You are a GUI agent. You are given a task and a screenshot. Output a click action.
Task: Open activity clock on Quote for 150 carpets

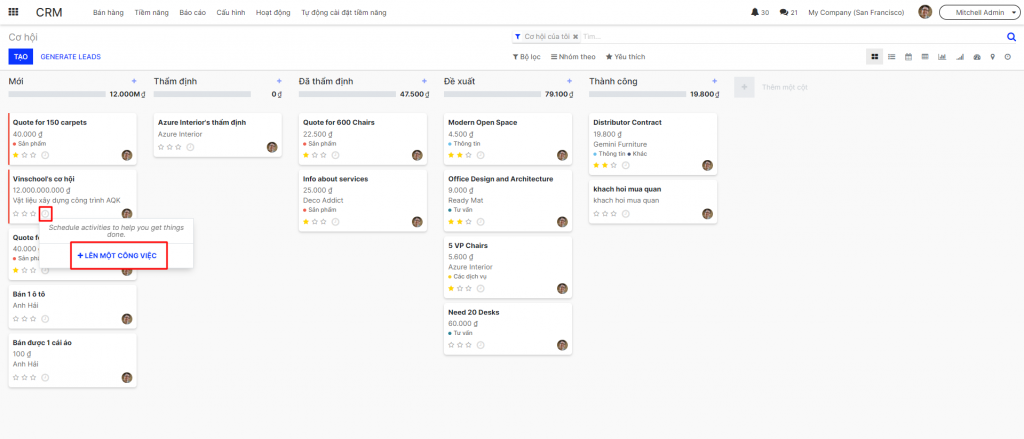click(x=45, y=155)
